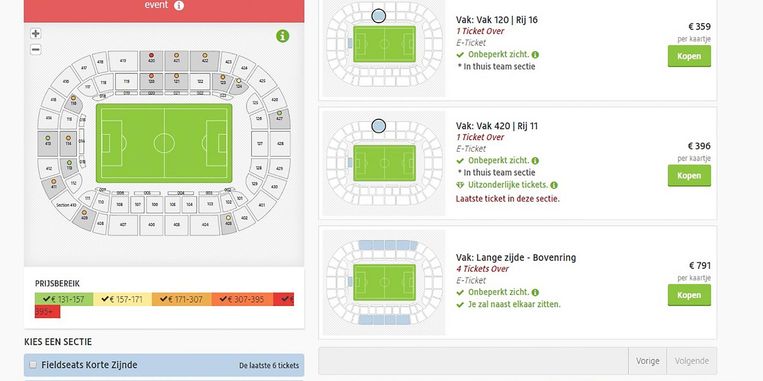Zoom out on the stadium map

(x=36, y=49)
